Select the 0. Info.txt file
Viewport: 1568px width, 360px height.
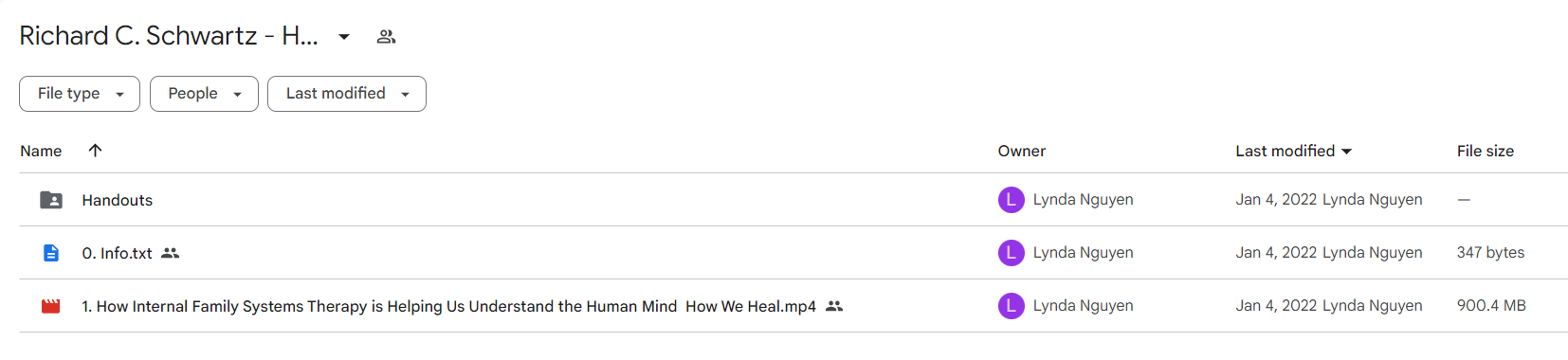[x=118, y=253]
